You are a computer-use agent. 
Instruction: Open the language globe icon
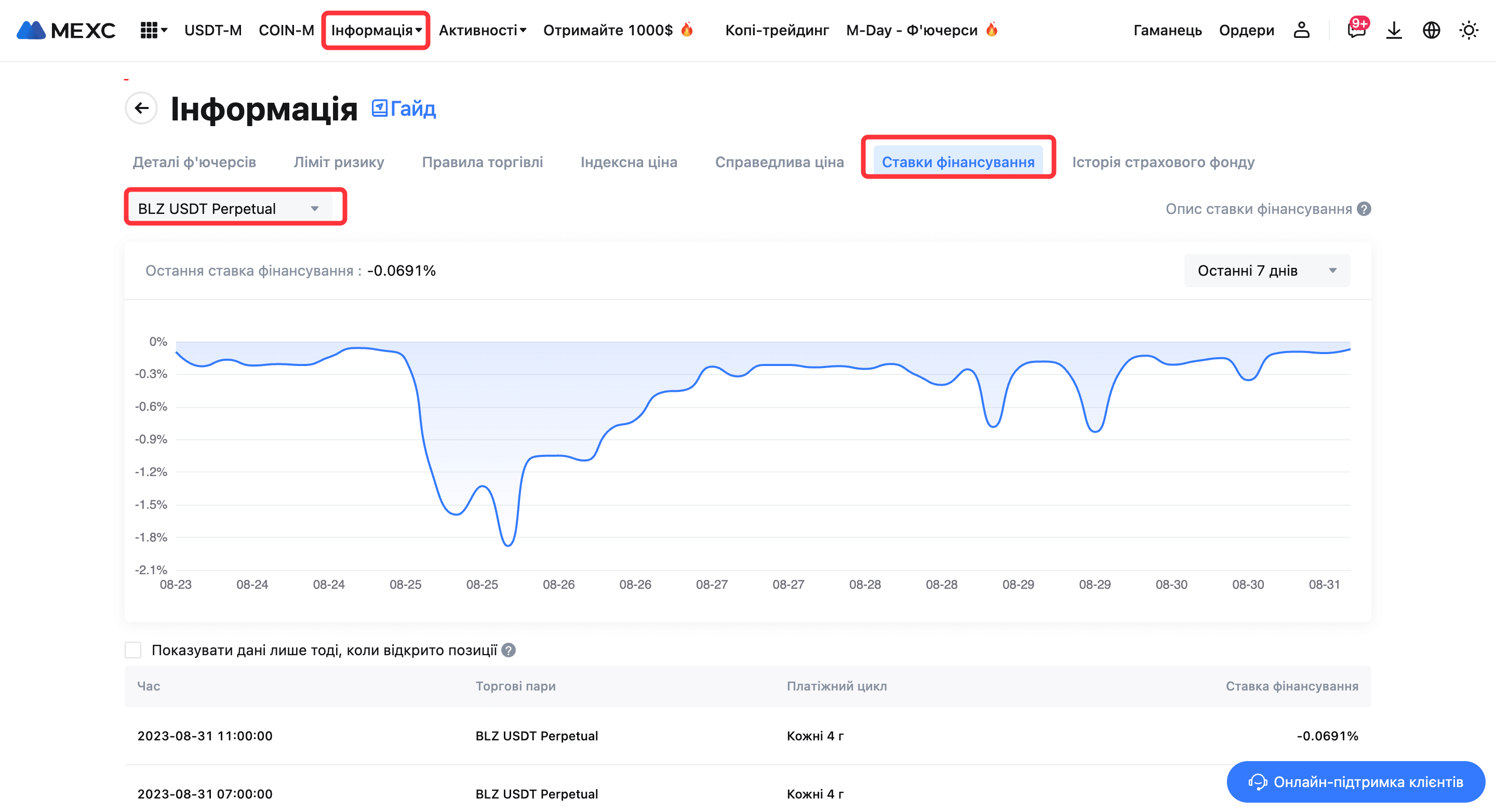[1431, 30]
